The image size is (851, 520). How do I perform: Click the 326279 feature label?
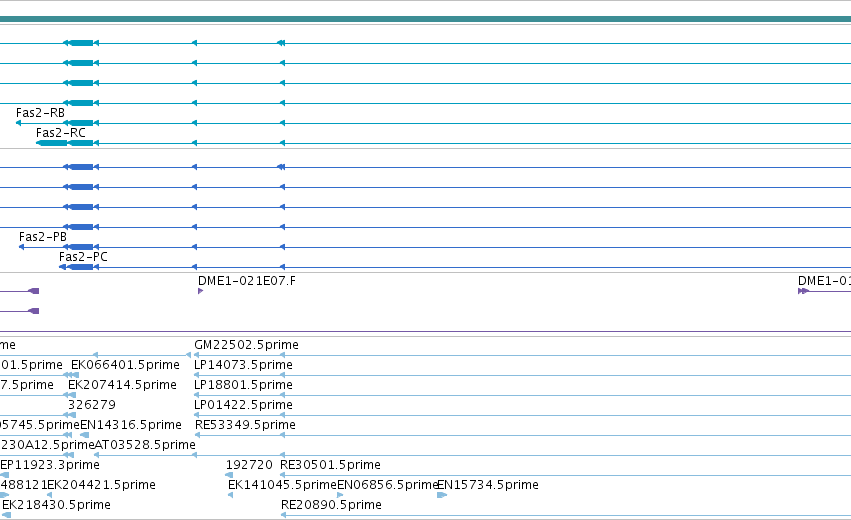92,405
